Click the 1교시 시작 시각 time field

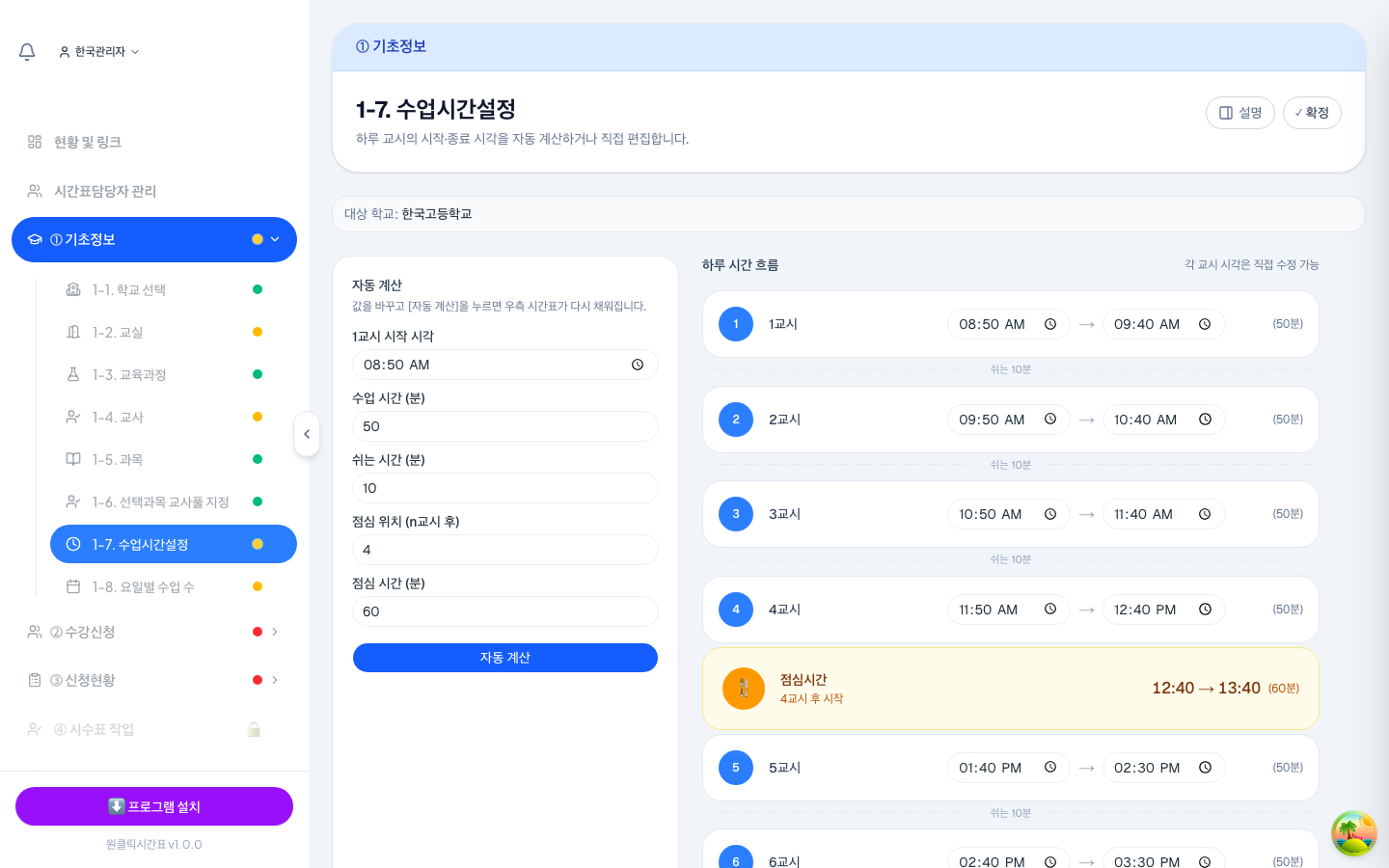pos(505,365)
